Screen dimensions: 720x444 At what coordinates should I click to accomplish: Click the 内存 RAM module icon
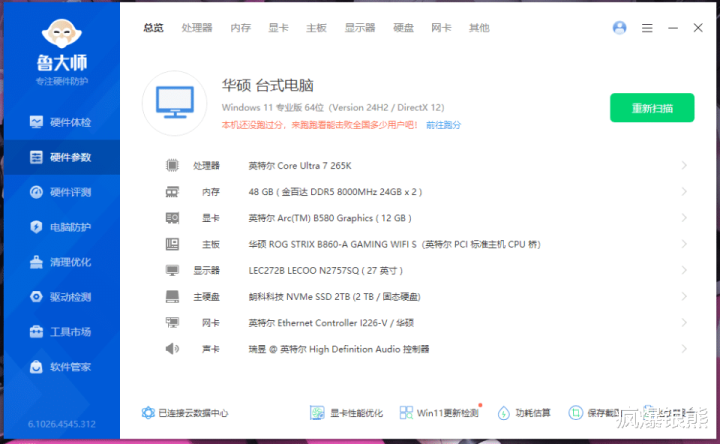click(172, 191)
